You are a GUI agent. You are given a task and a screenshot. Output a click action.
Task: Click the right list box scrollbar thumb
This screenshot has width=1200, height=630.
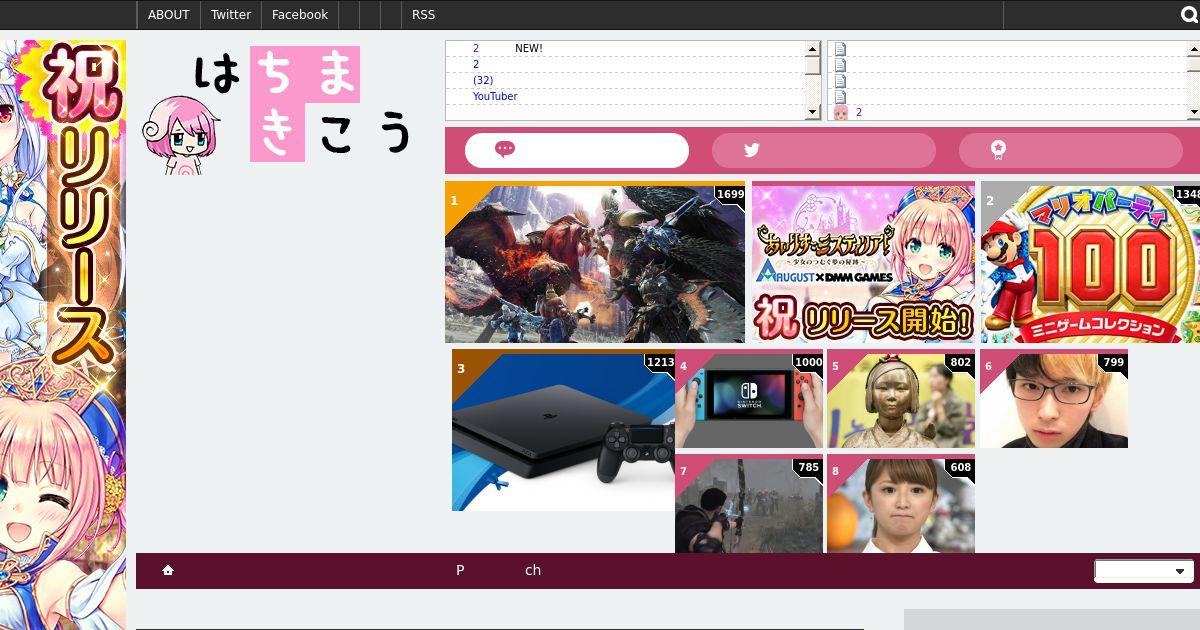click(x=1193, y=65)
